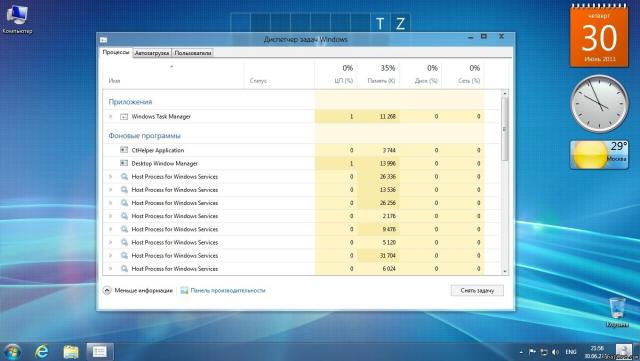This screenshot has height=361, width=640.
Task: Click the Task Manager title bar icon
Action: pyautogui.click(x=104, y=40)
